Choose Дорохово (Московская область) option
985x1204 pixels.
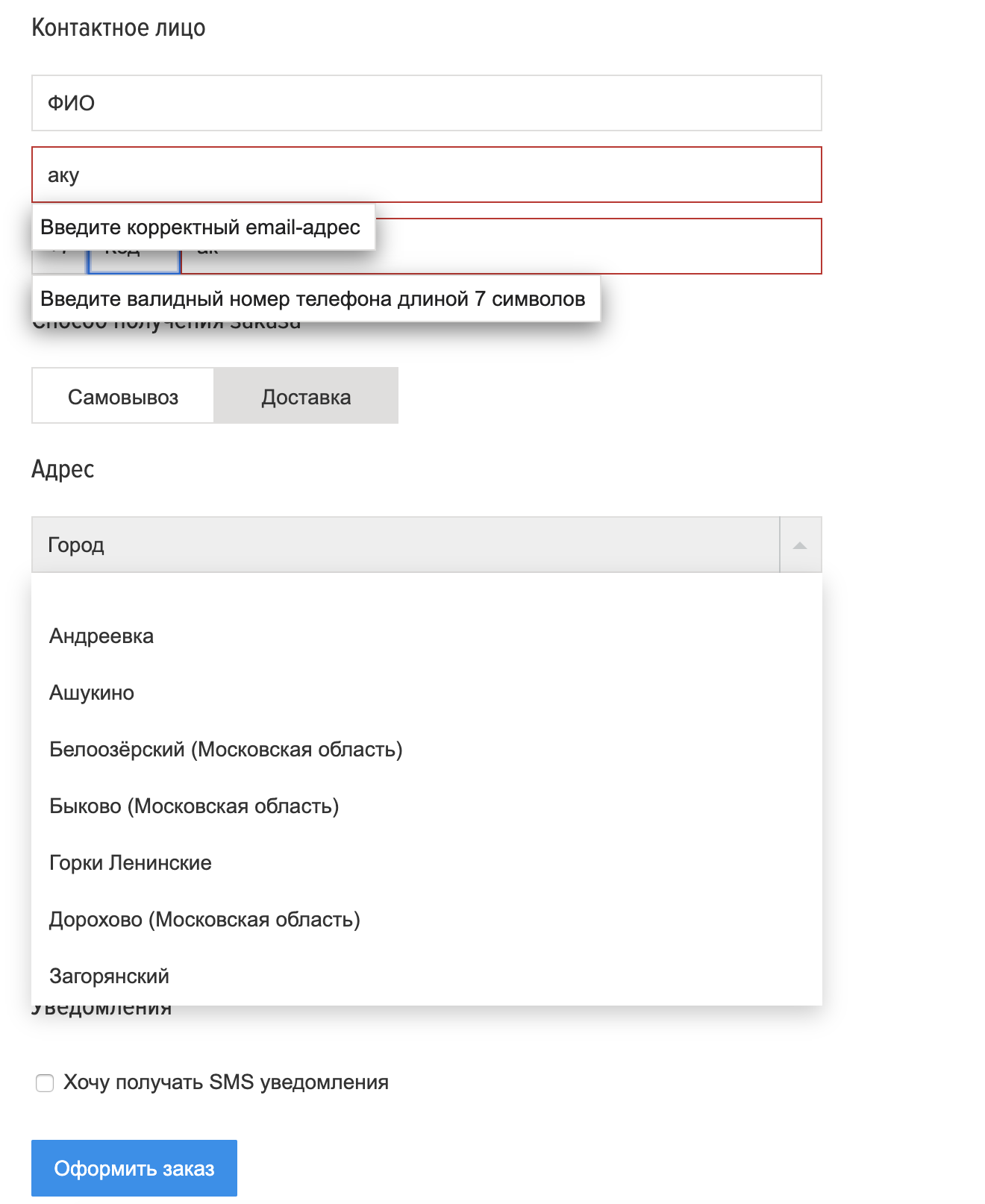point(426,920)
